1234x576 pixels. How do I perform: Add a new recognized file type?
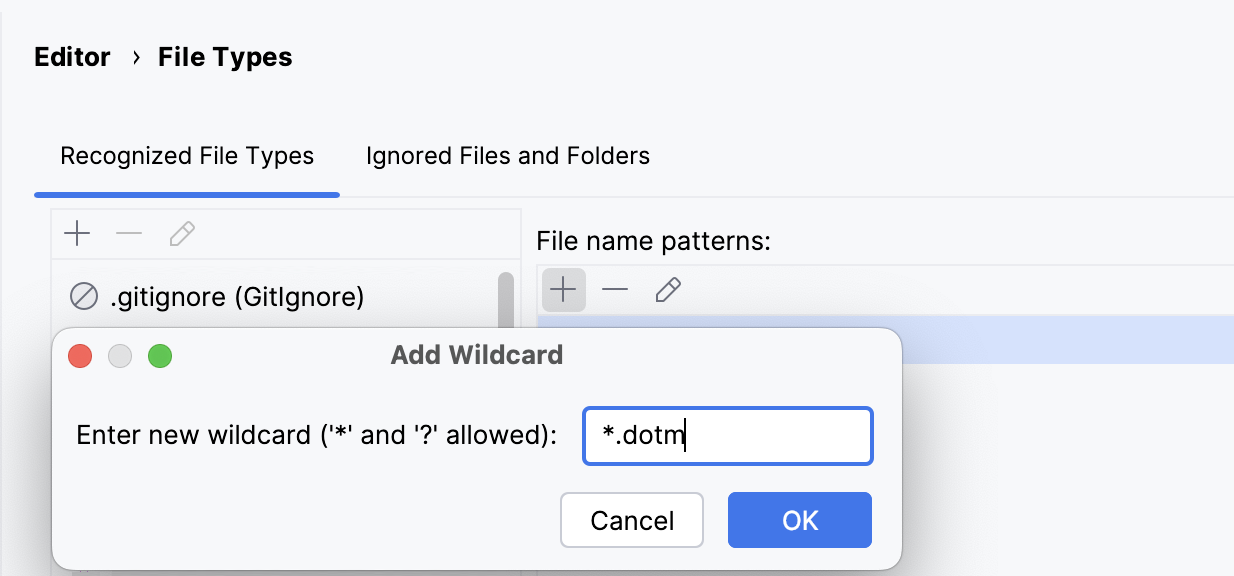tap(76, 234)
